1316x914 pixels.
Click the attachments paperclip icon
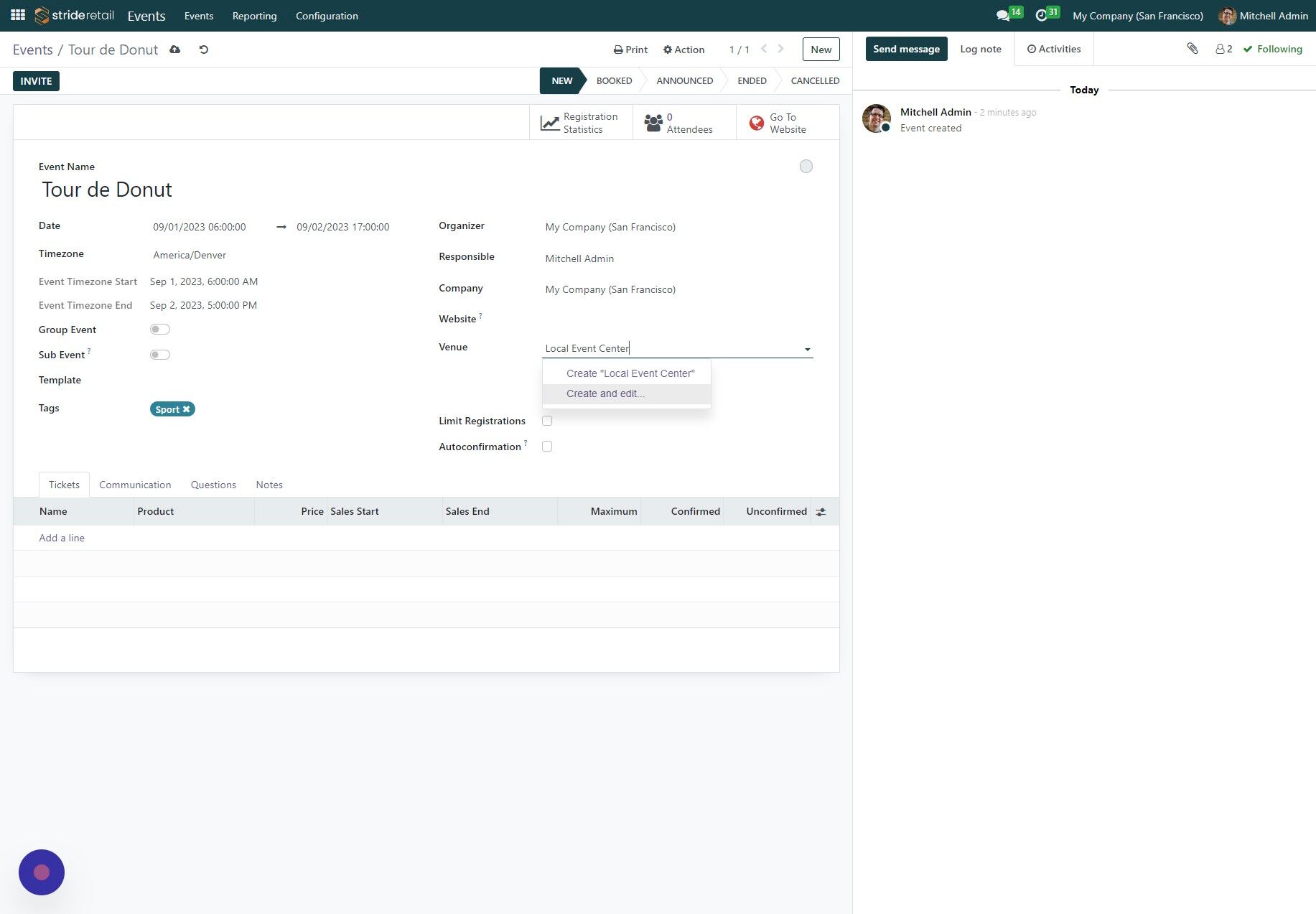pos(1193,49)
